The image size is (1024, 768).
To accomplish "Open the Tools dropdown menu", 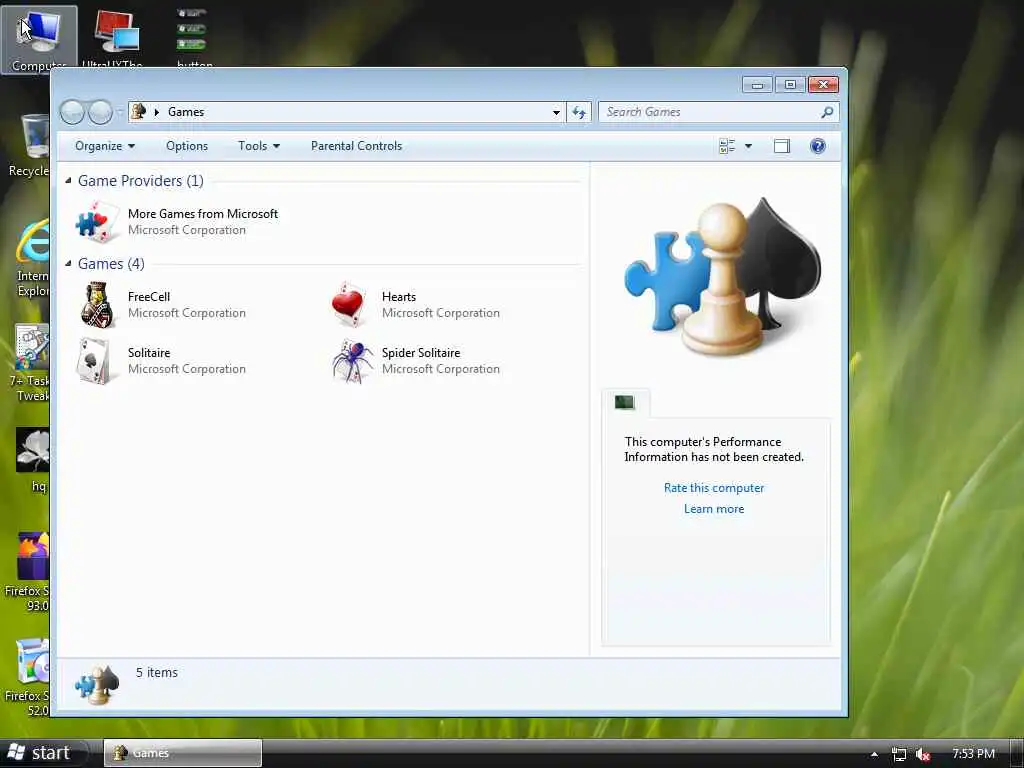I will [x=259, y=146].
